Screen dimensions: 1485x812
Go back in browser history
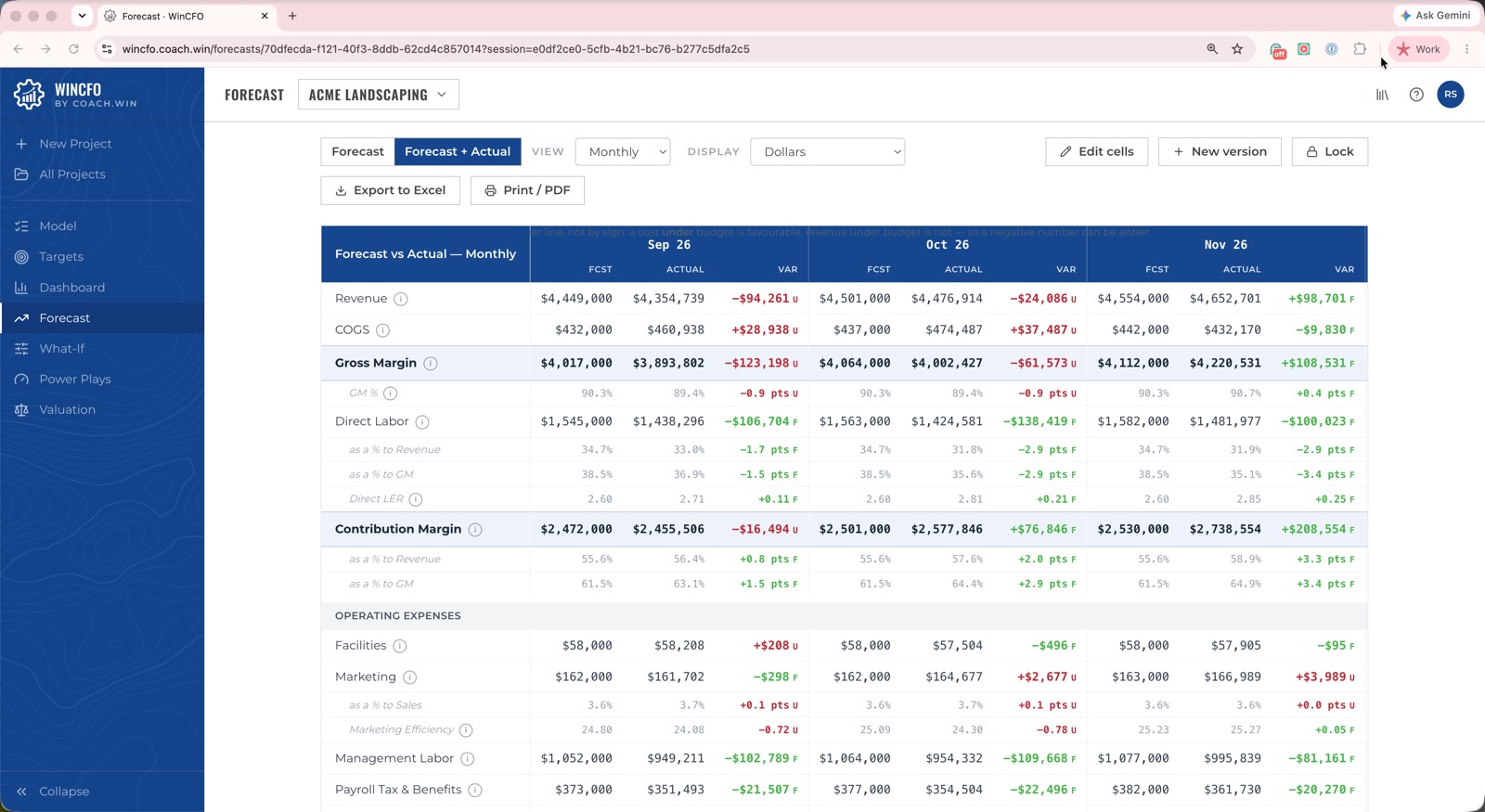coord(19,49)
